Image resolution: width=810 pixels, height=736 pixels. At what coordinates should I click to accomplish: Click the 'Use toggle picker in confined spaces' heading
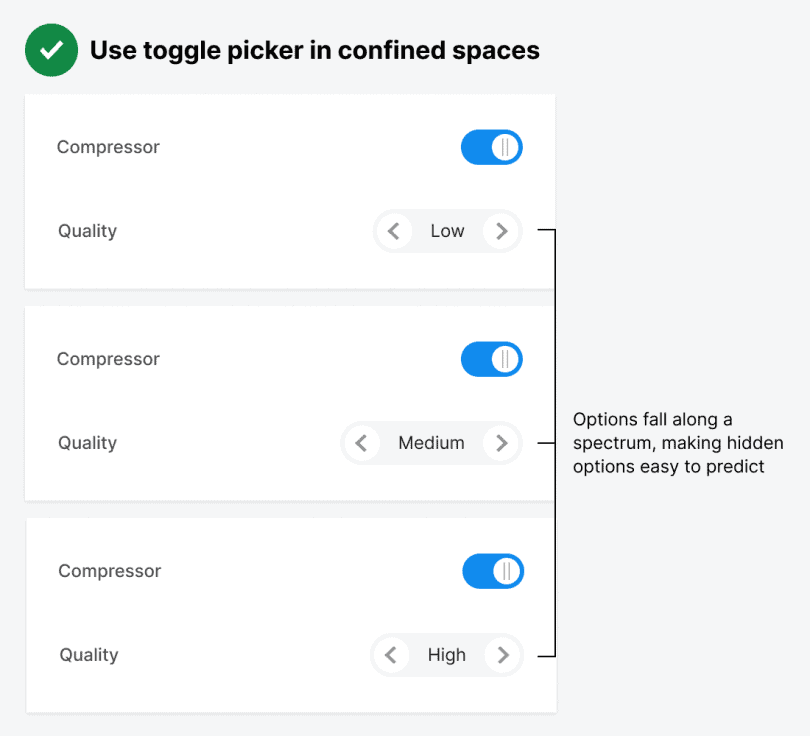314,50
